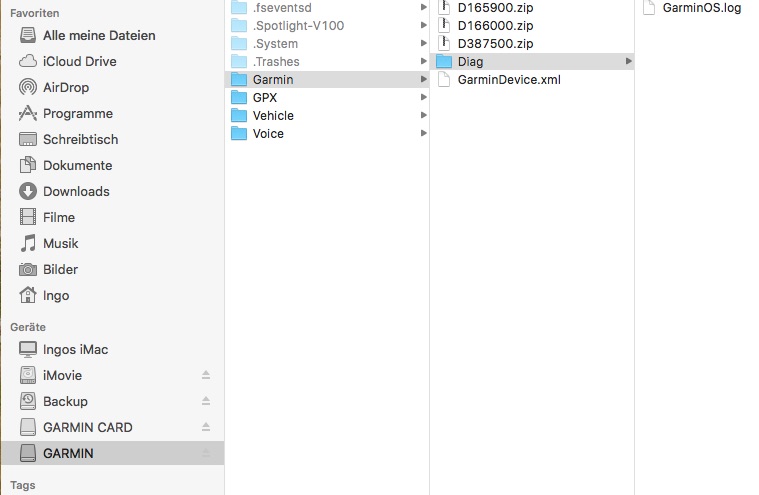This screenshot has width=759, height=495.
Task: Expand the Voice folder arrow
Action: (x=424, y=133)
